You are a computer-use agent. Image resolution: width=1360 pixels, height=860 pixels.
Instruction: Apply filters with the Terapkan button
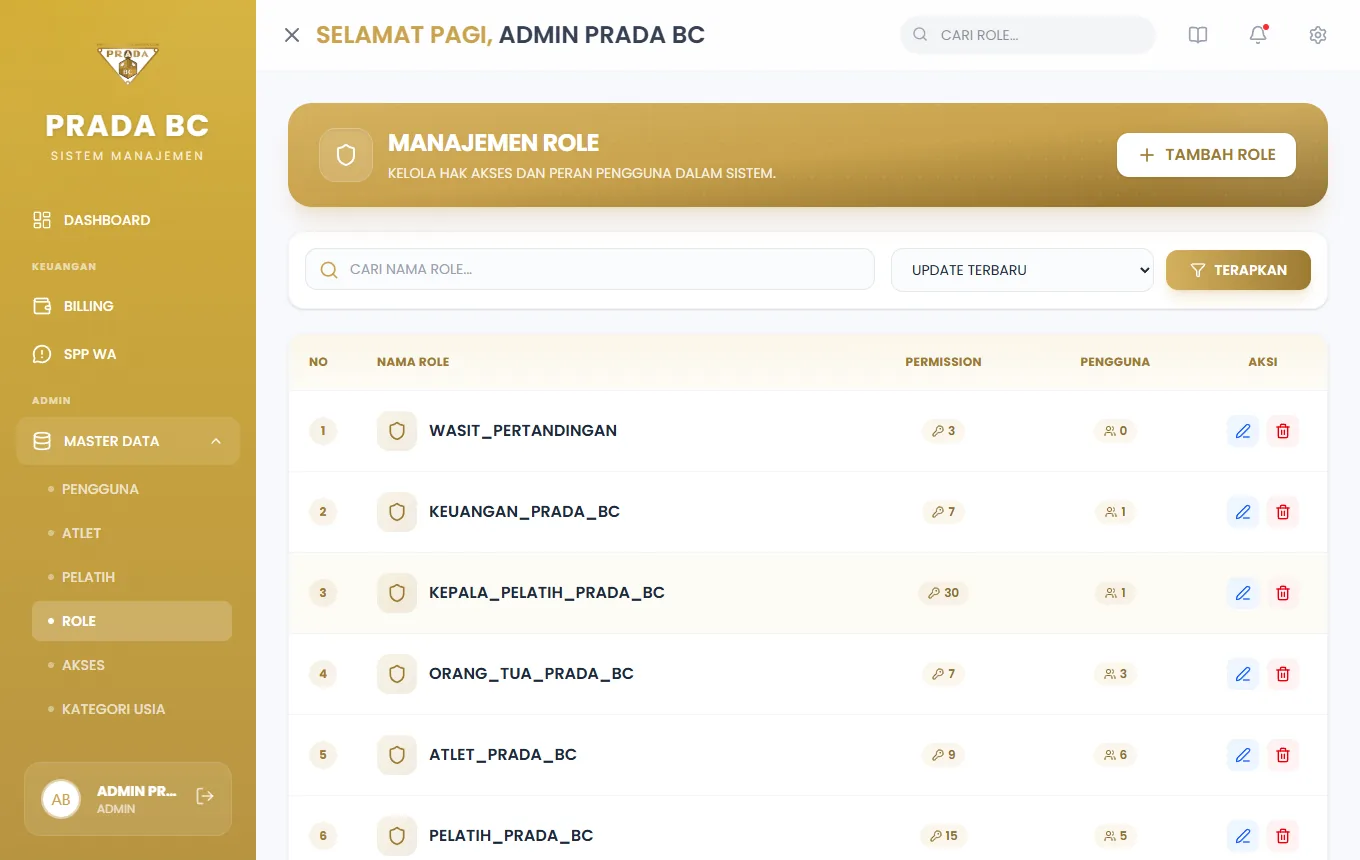pyautogui.click(x=1238, y=270)
